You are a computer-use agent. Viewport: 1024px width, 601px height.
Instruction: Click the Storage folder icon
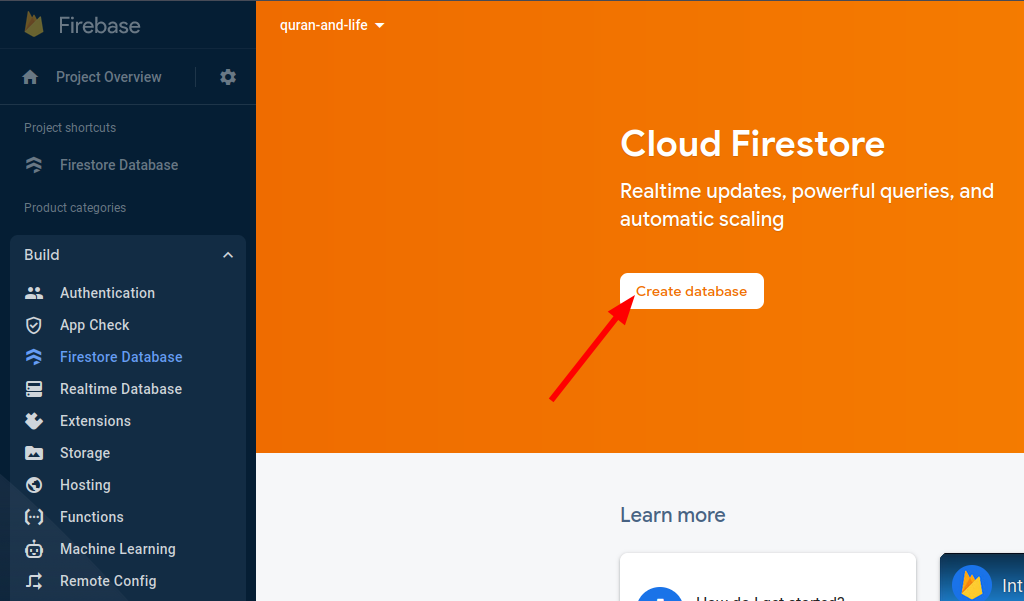(x=33, y=453)
